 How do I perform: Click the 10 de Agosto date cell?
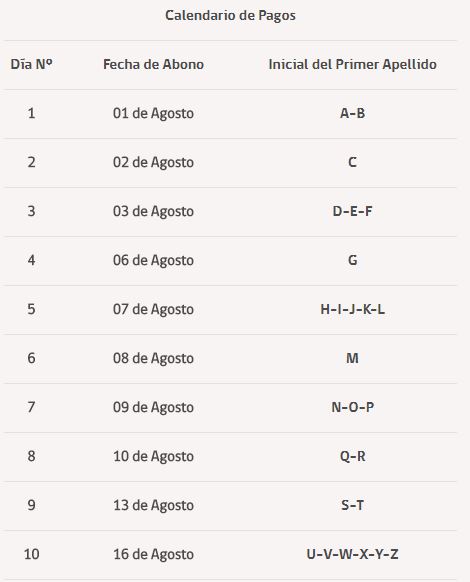(153, 457)
